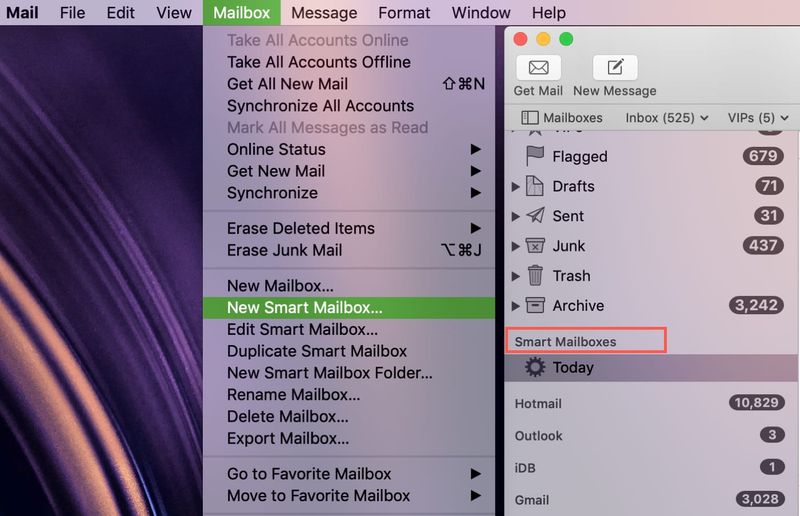Select Get All New Mail item
Viewport: 800px width, 516px height.
pyautogui.click(x=349, y=84)
